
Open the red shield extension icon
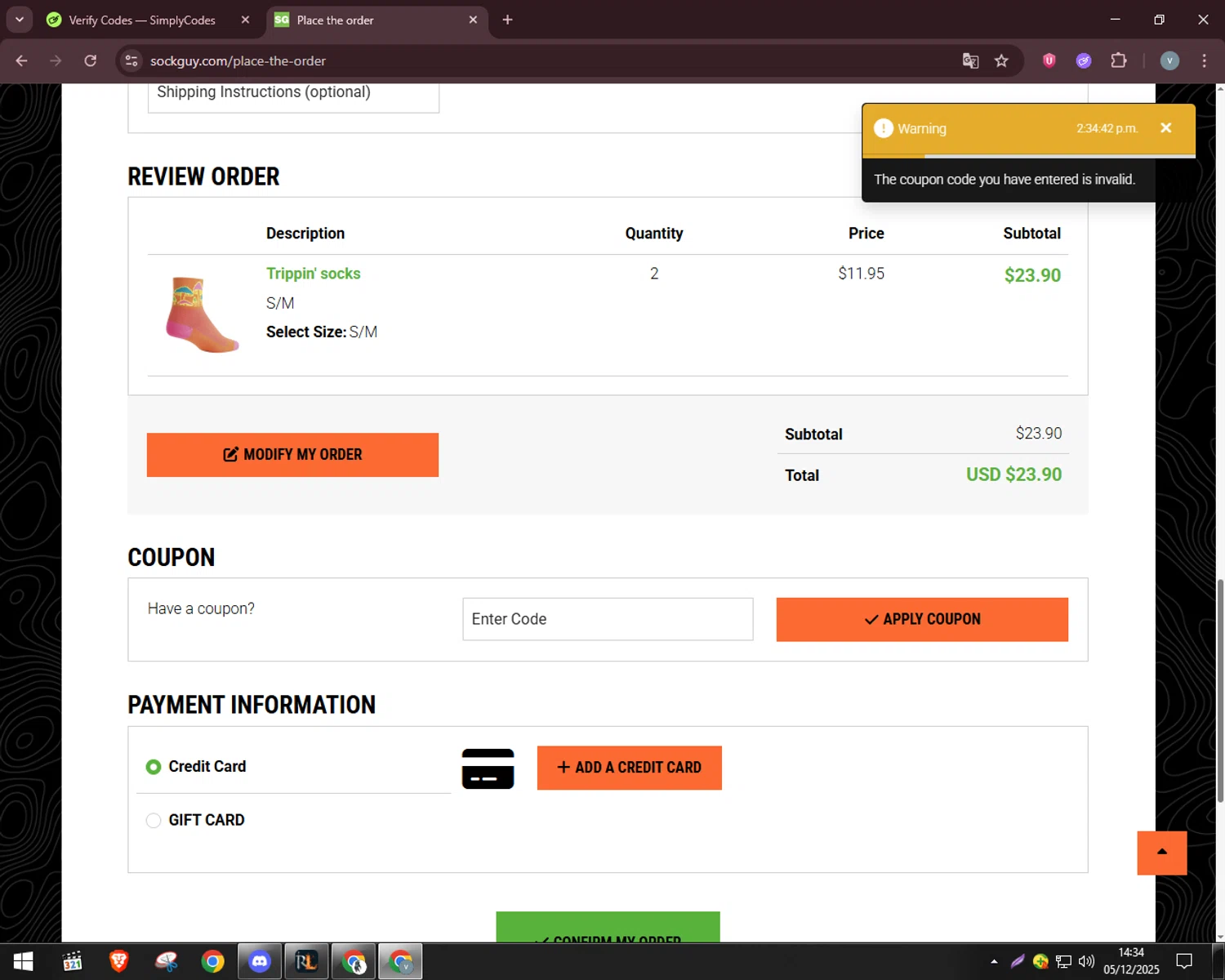tap(1049, 60)
